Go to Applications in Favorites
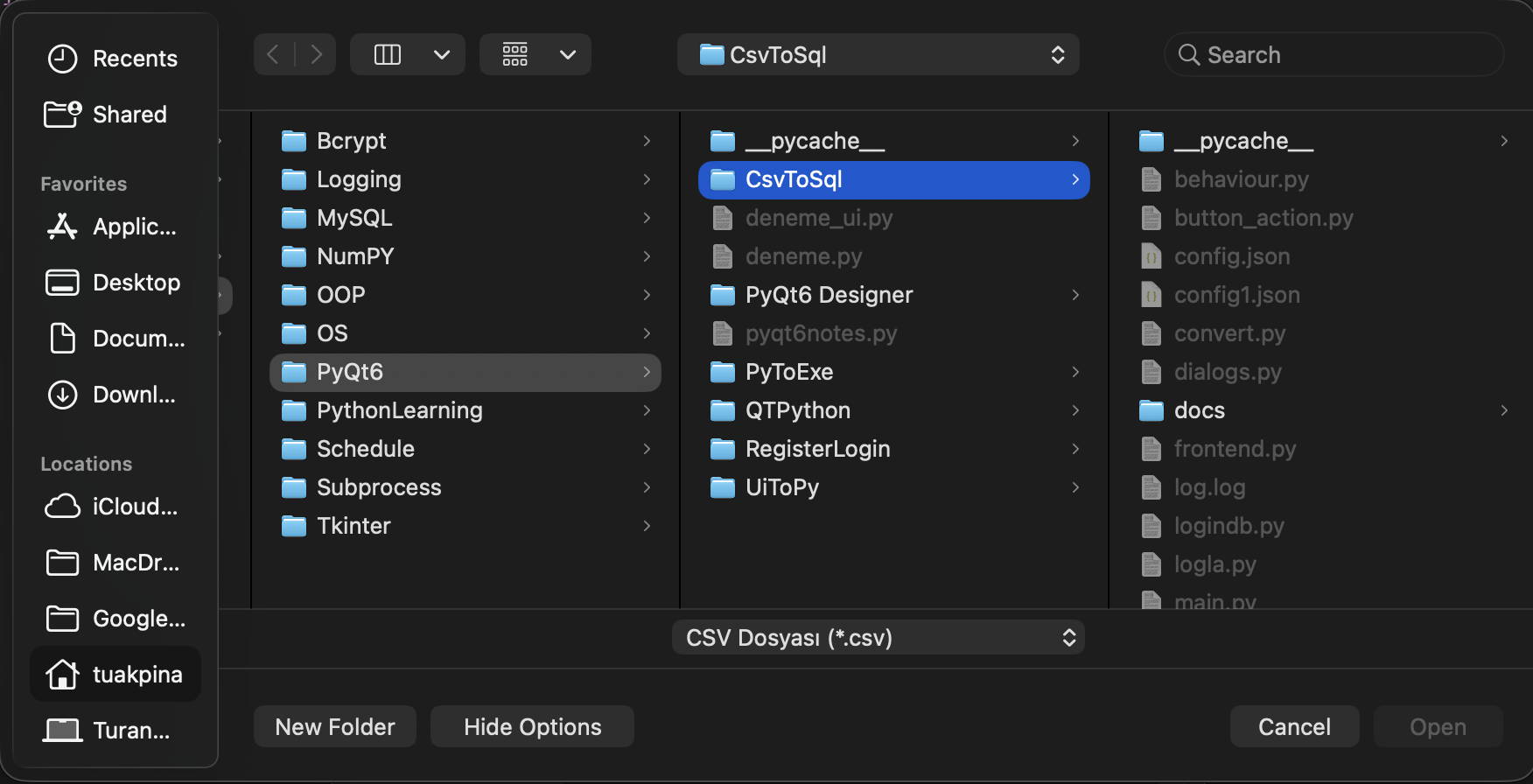Viewport: 1533px width, 784px height. (x=115, y=227)
